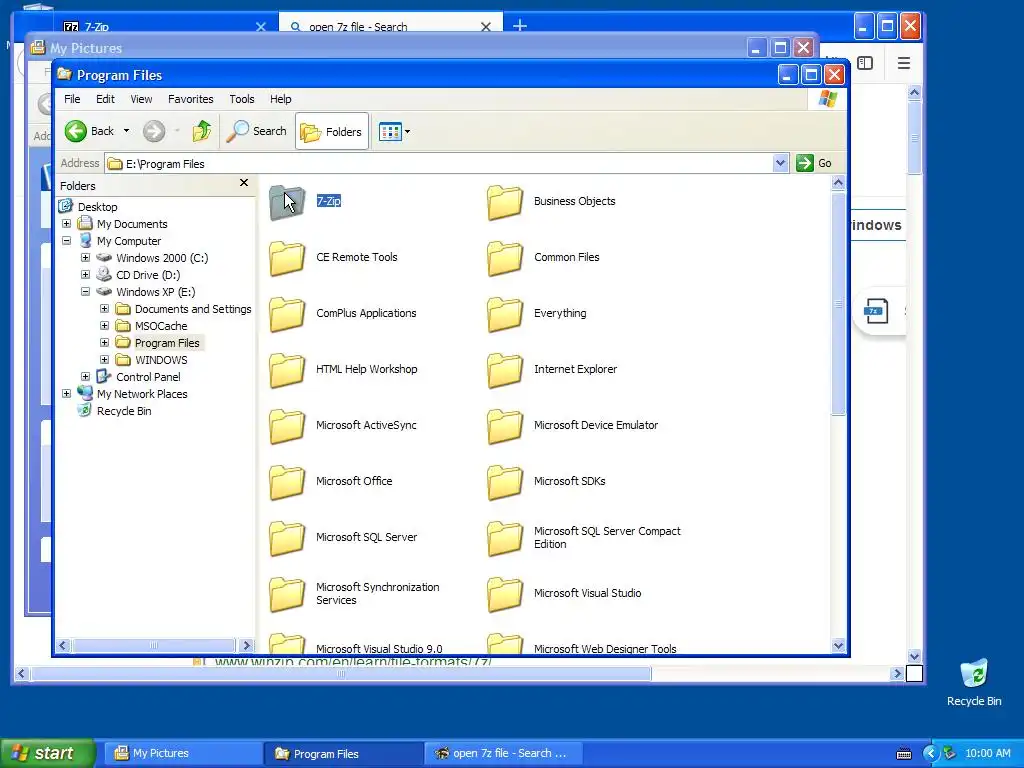Open the Favorites menu
The width and height of the screenshot is (1024, 768).
point(191,99)
